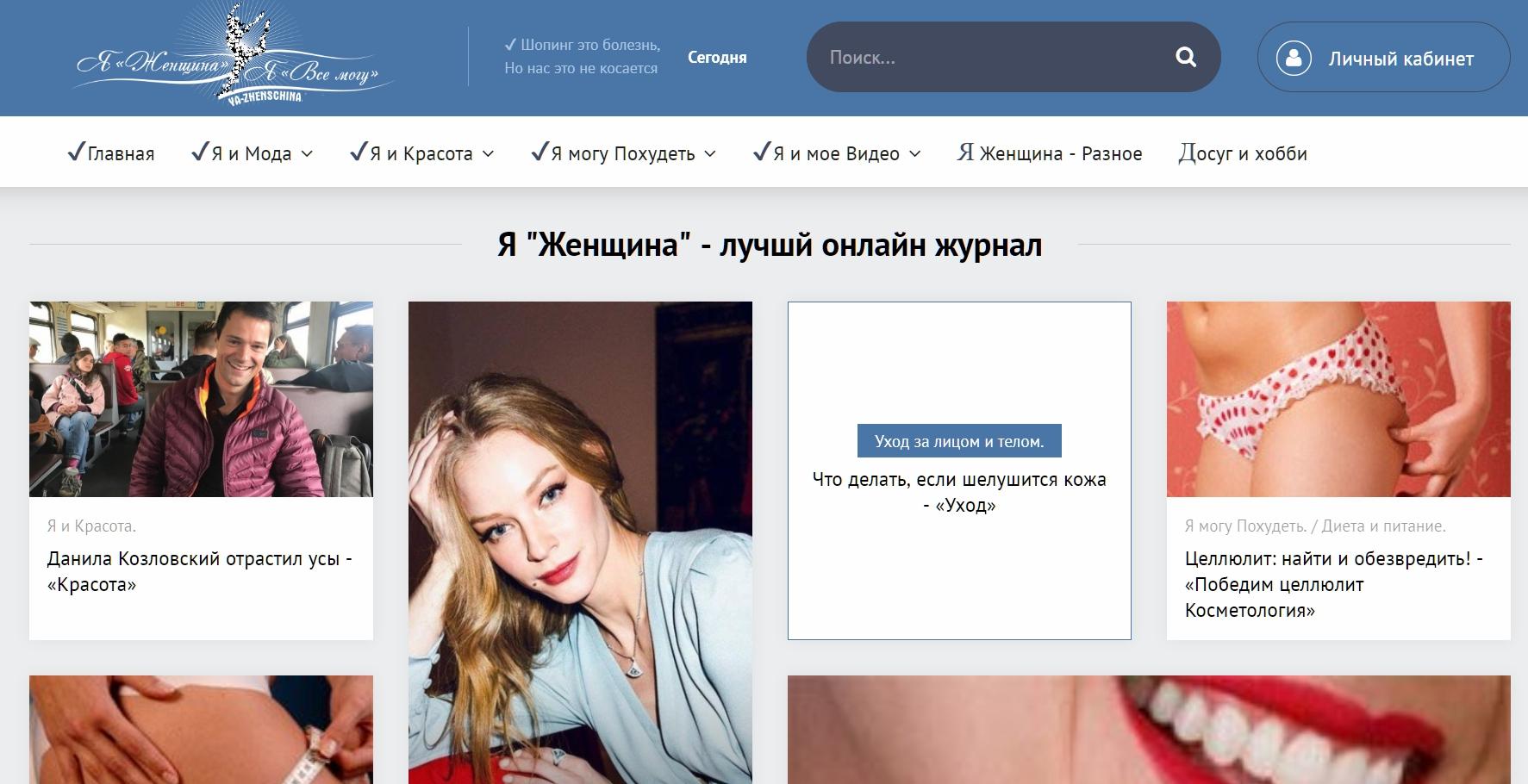Viewport: 1528px width, 784px height.
Task: Open the Ya-Zhenschina site logo
Action: 234,53
